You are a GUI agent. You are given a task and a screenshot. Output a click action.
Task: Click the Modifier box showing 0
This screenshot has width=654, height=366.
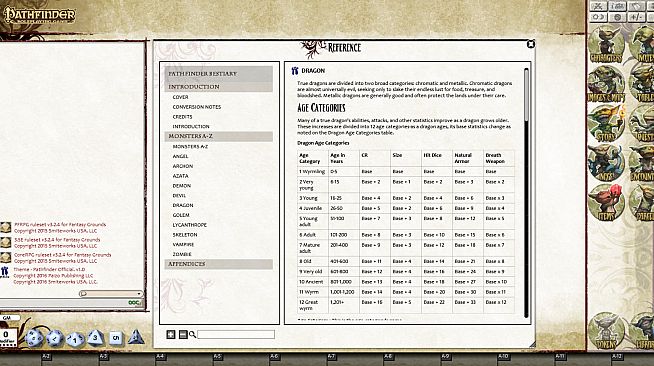tap(8, 337)
